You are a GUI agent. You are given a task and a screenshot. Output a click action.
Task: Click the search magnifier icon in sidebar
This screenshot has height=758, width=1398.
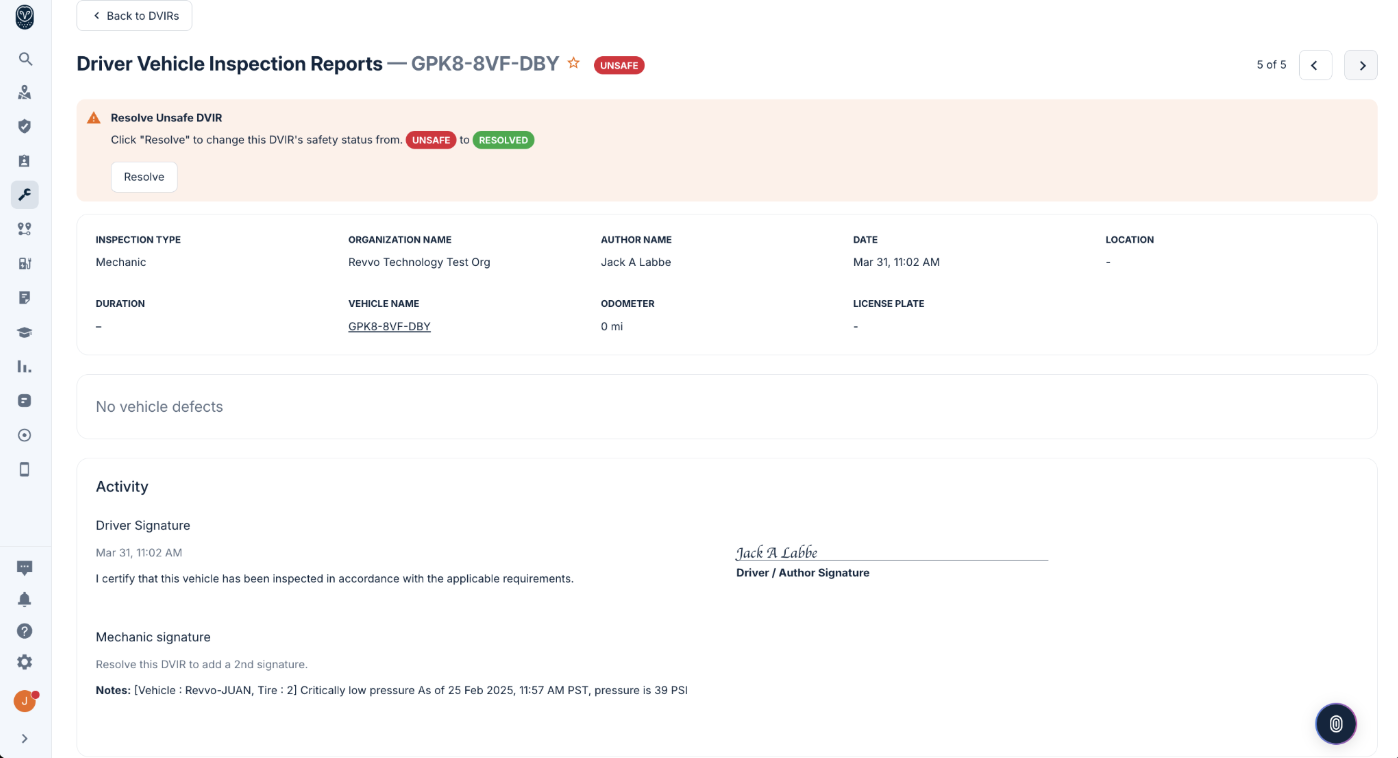[25, 59]
